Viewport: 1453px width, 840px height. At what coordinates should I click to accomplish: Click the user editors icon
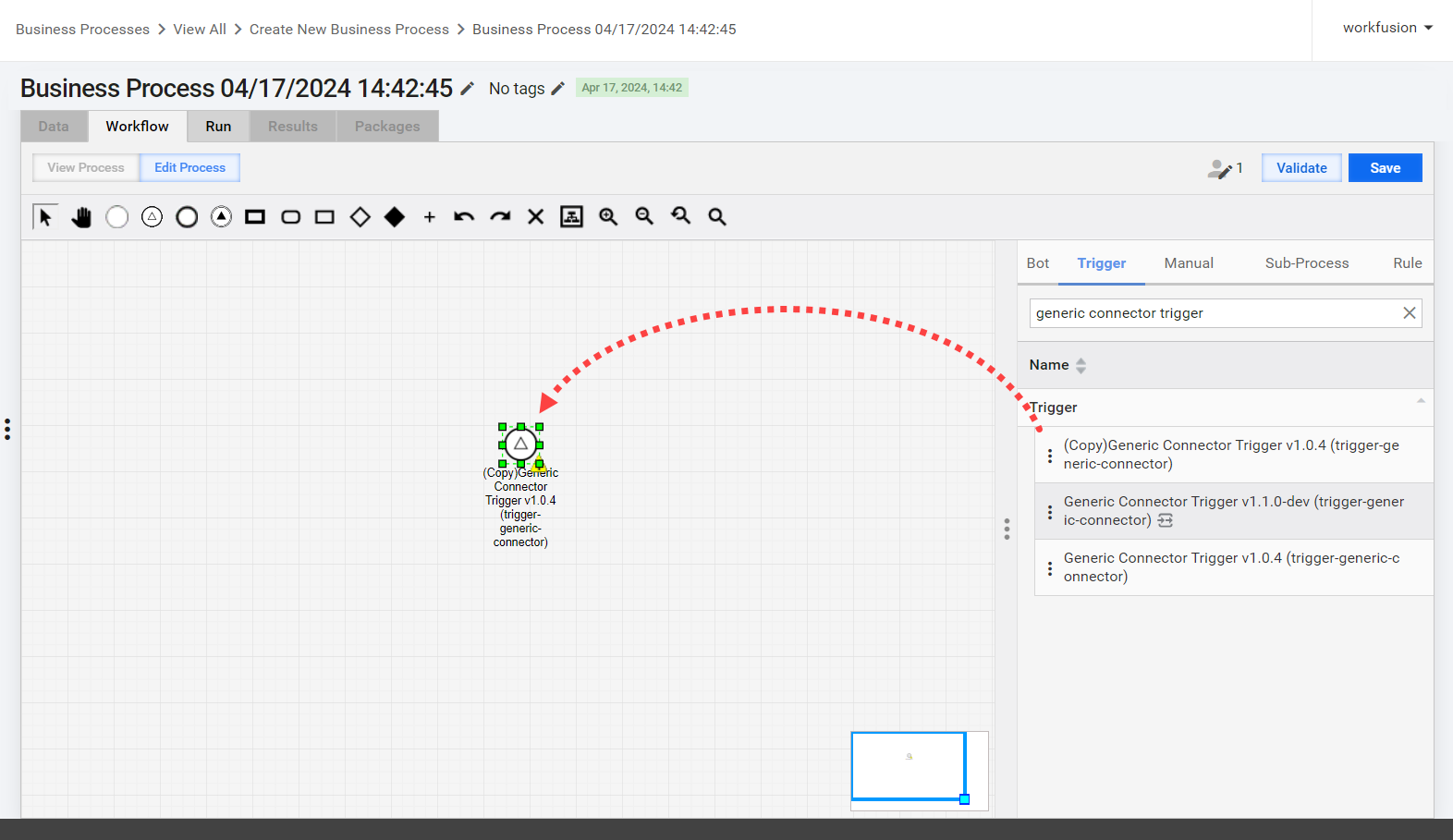click(1219, 168)
